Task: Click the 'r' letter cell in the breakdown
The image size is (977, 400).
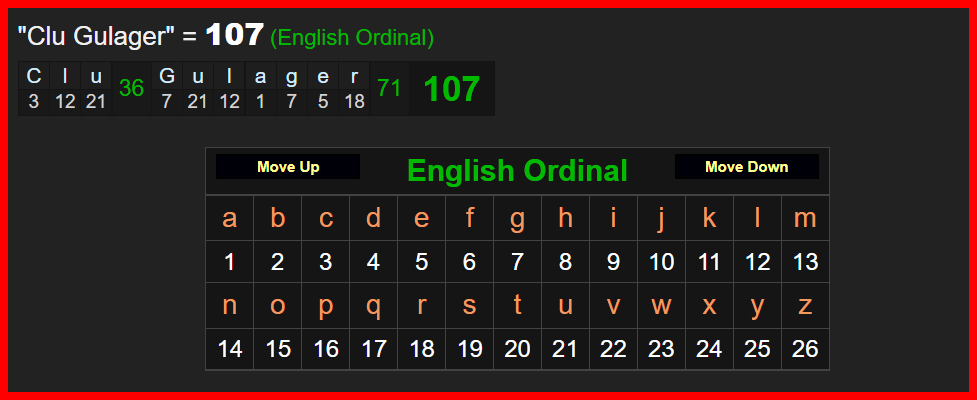Action: tap(354, 76)
